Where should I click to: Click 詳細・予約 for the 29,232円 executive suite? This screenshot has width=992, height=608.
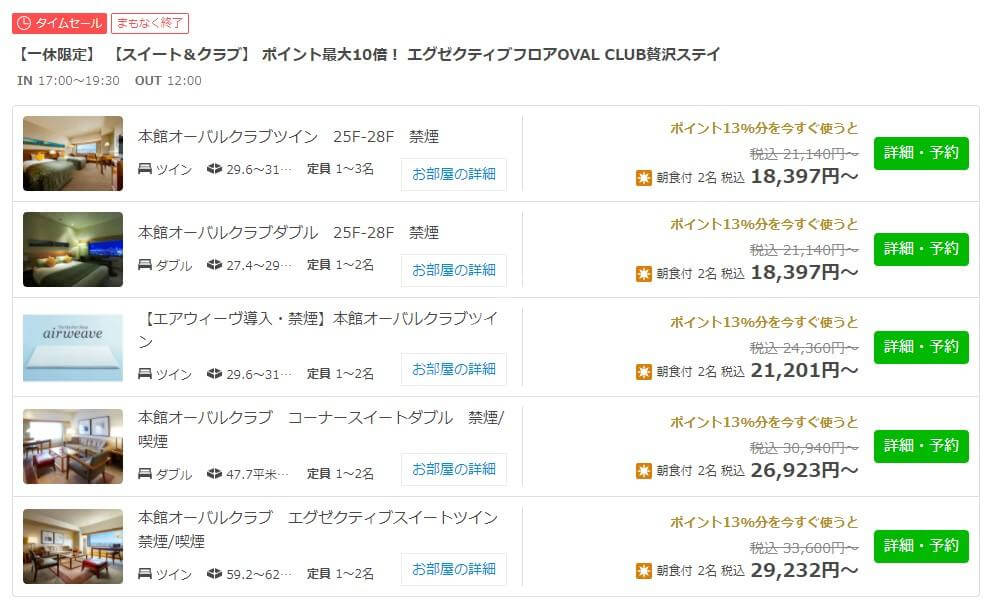[x=921, y=546]
